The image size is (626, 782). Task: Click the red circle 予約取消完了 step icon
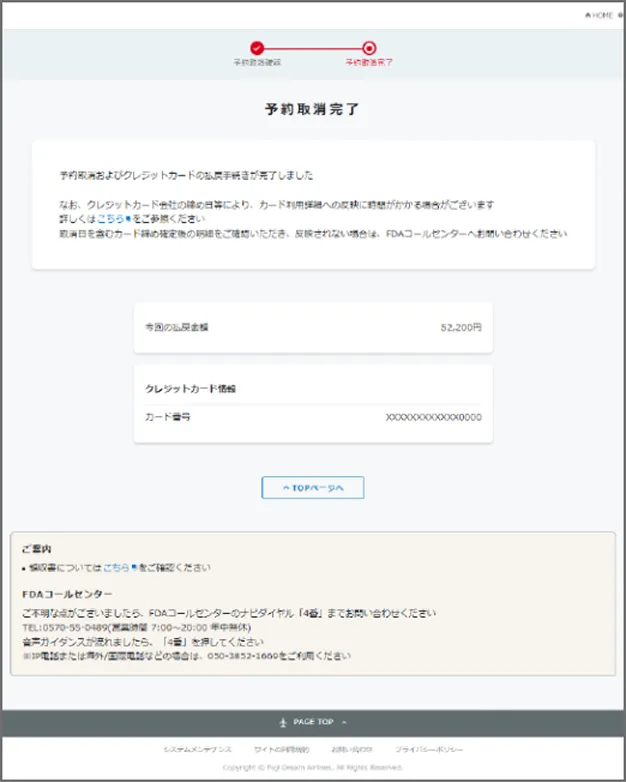(x=369, y=47)
